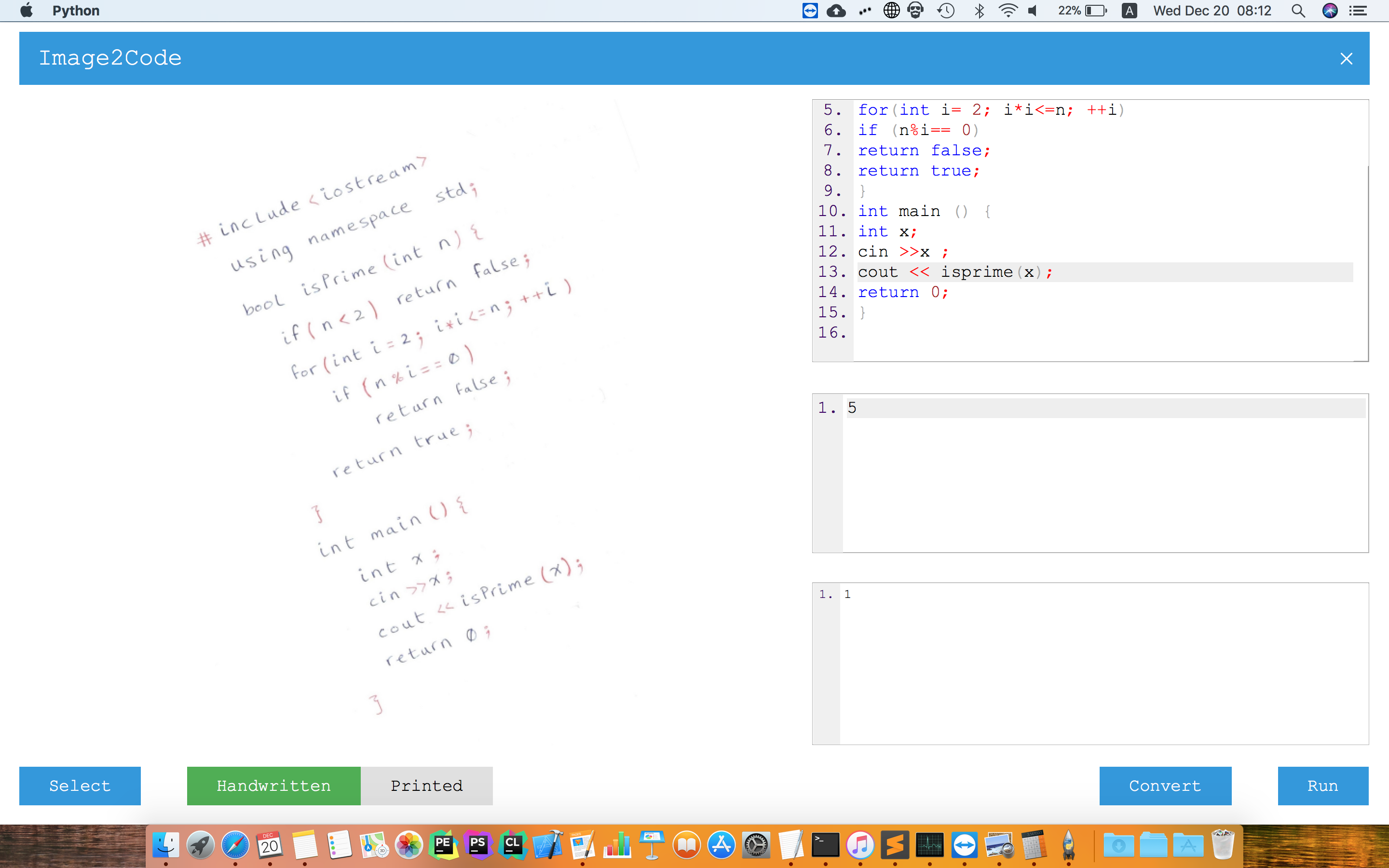
Task: Open Notification Center list icon
Action: (1358, 10)
